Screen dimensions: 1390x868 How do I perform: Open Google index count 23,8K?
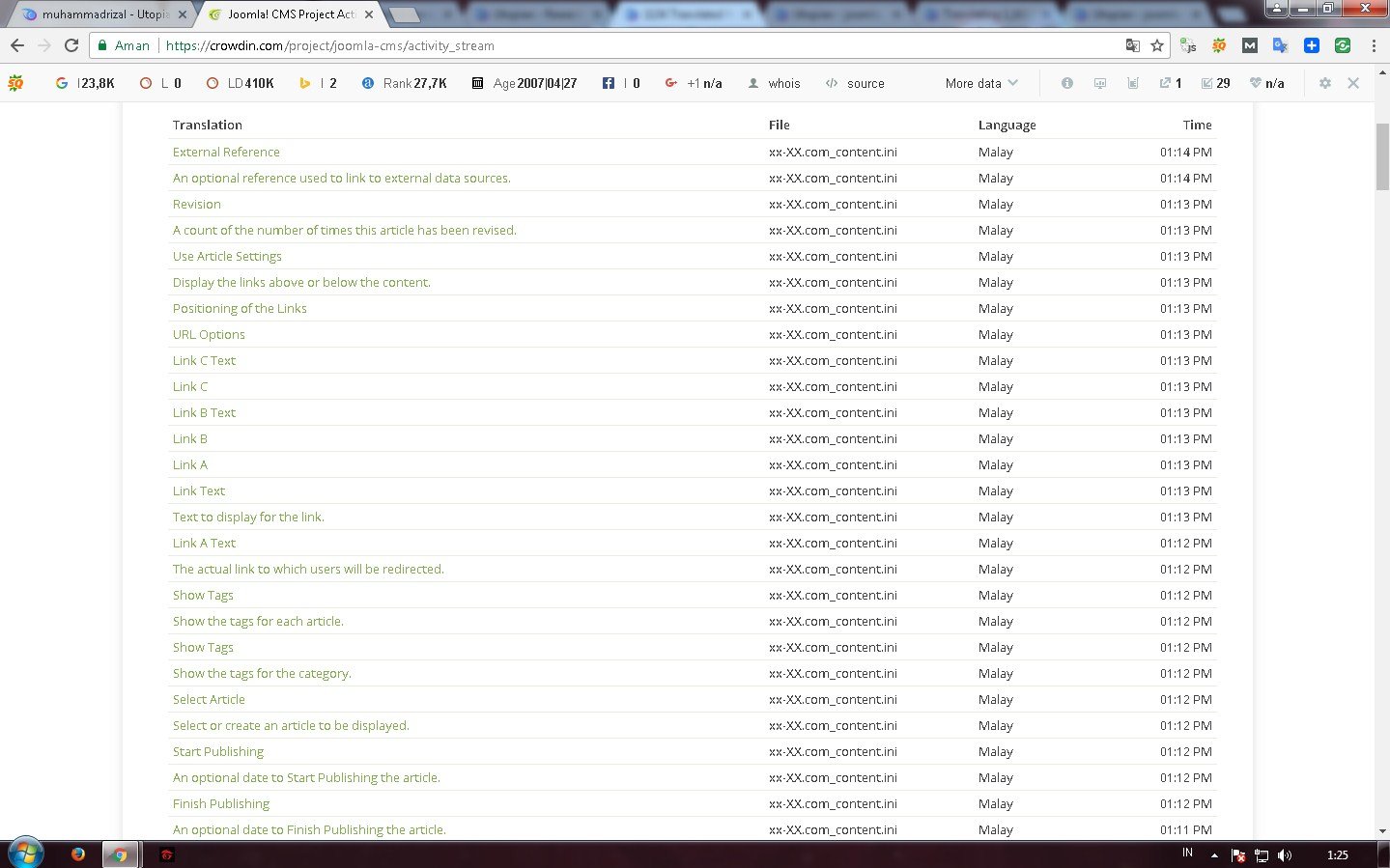click(97, 83)
